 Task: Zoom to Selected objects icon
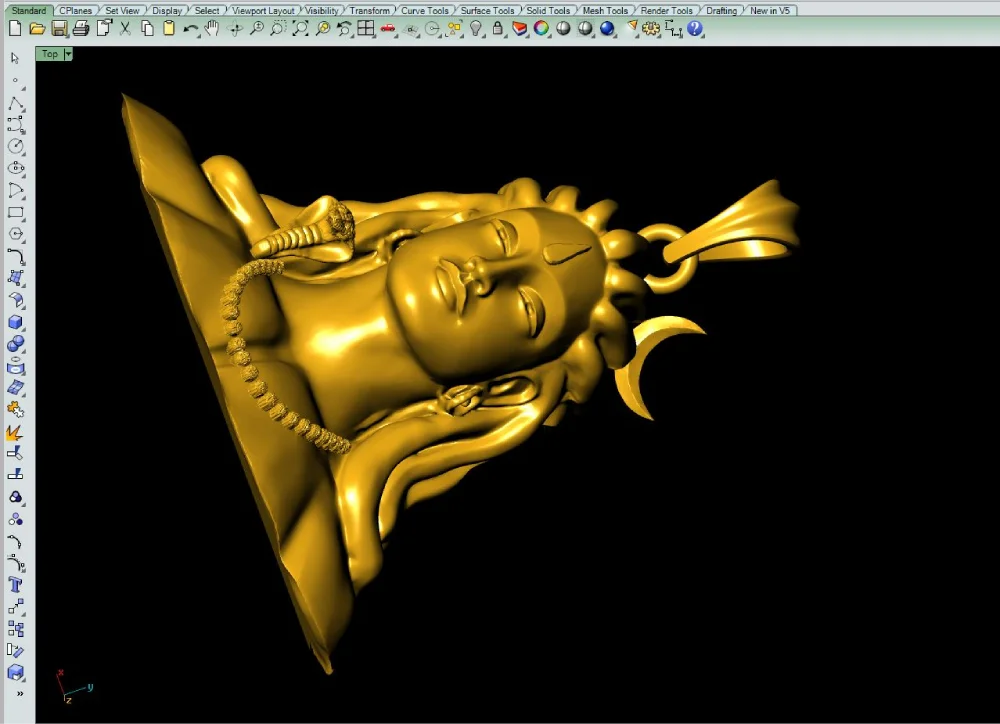(x=323, y=28)
